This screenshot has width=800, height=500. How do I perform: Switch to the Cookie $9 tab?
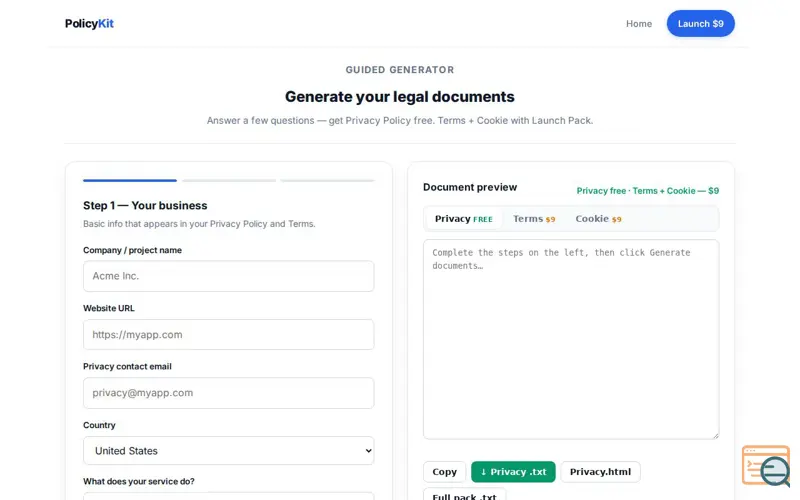[x=598, y=219]
